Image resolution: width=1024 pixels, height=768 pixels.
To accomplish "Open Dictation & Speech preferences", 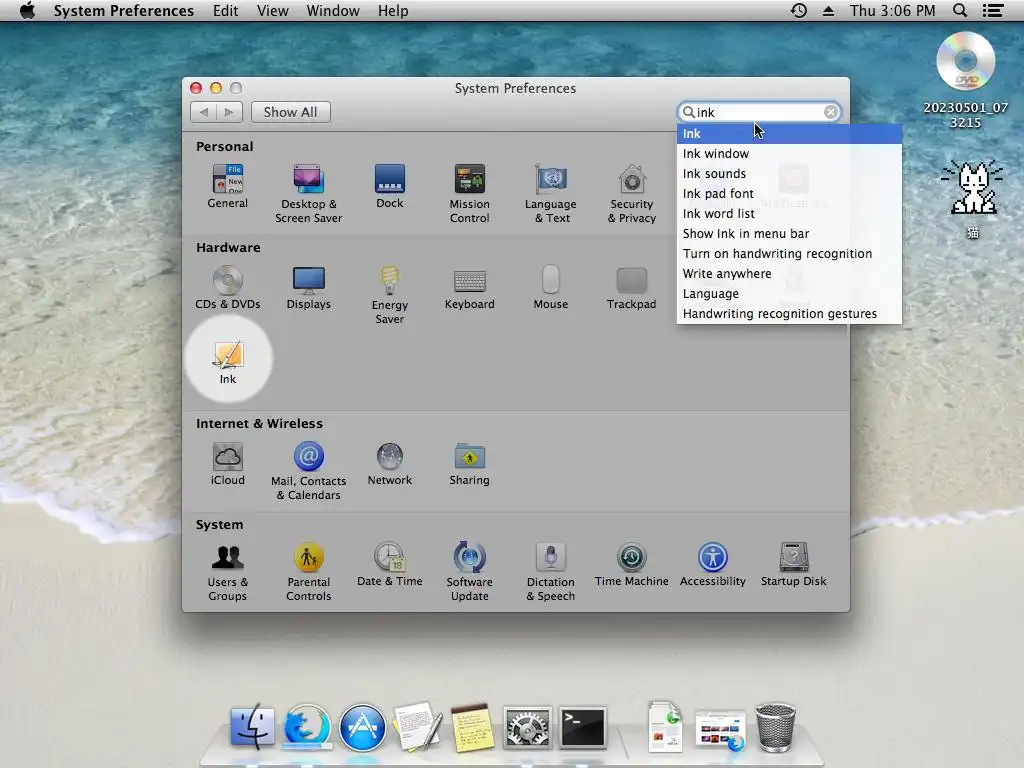I will [x=551, y=571].
